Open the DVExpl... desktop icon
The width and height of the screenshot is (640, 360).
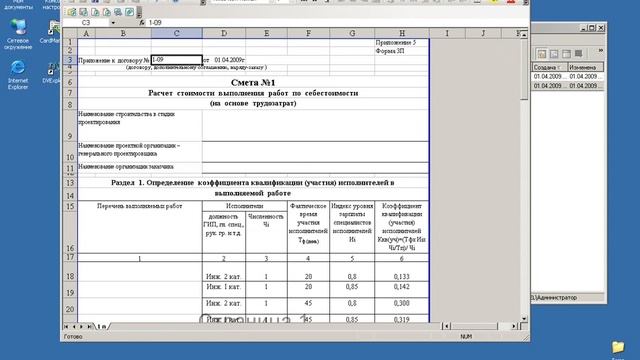click(51, 72)
